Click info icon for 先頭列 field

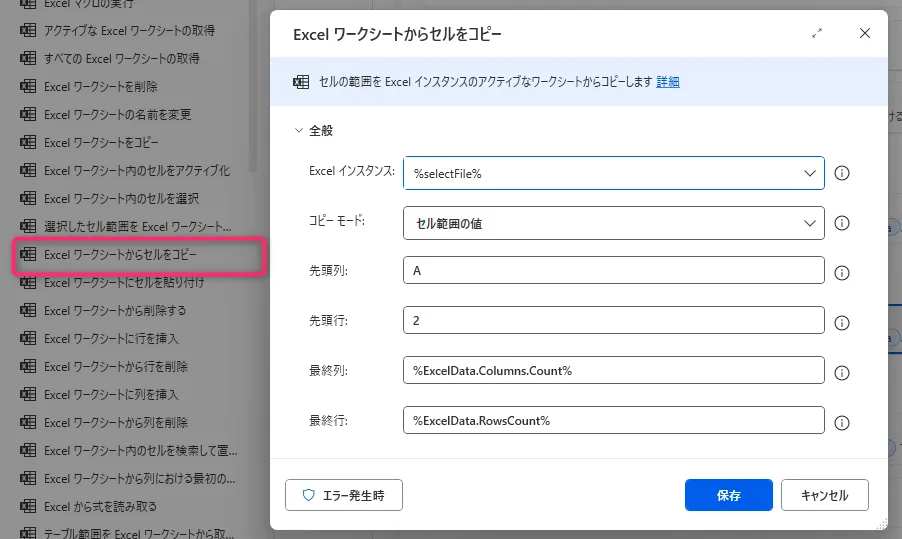click(x=842, y=272)
